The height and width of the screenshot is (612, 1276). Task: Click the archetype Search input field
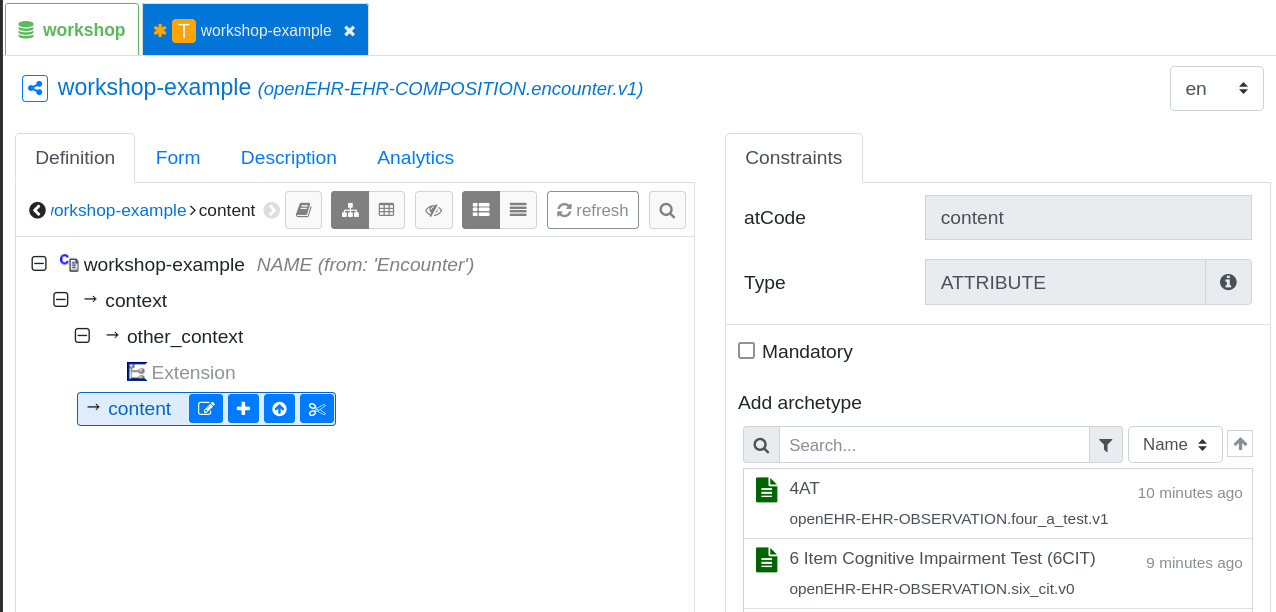933,445
